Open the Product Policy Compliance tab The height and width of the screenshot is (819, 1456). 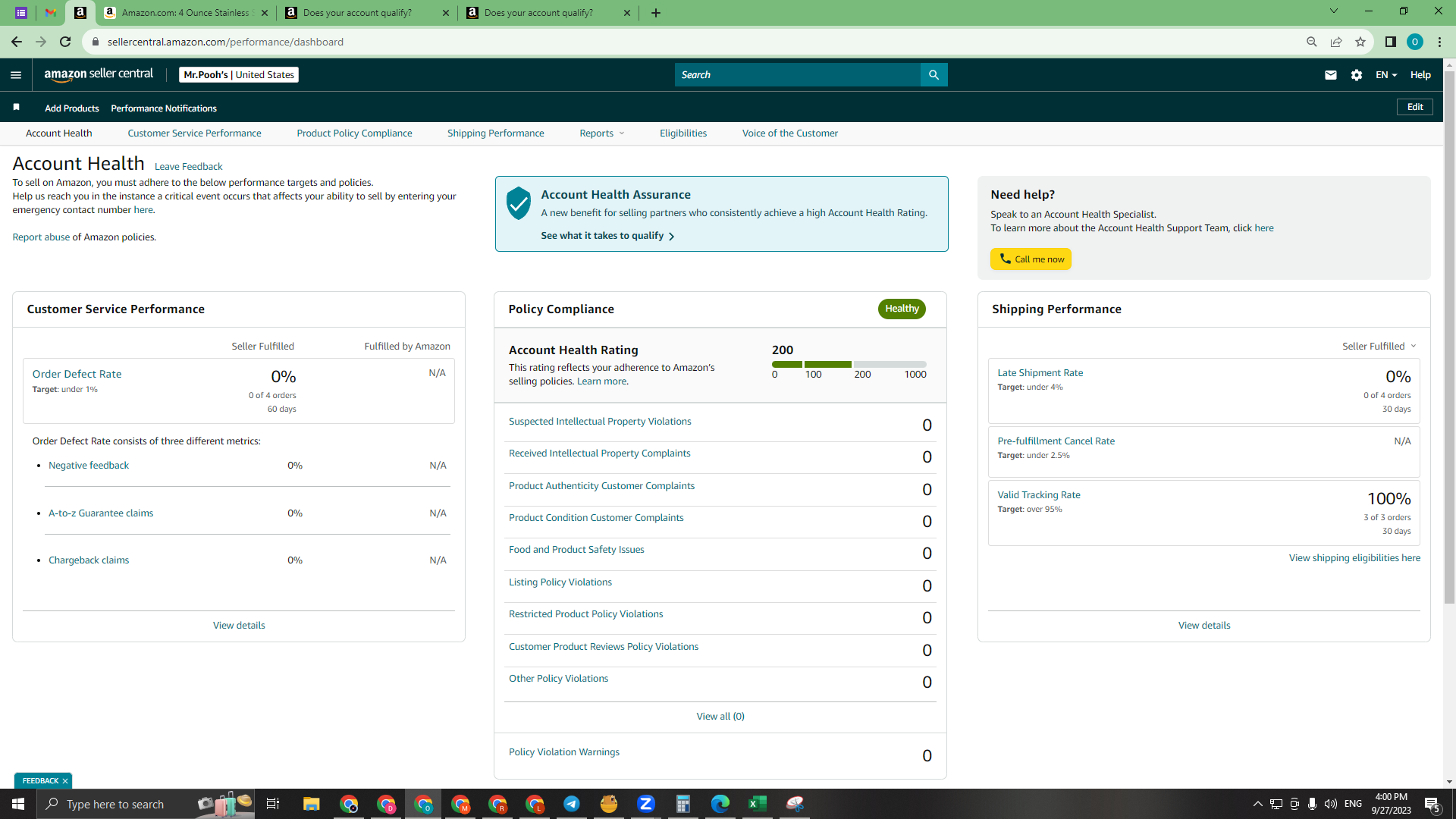click(355, 133)
